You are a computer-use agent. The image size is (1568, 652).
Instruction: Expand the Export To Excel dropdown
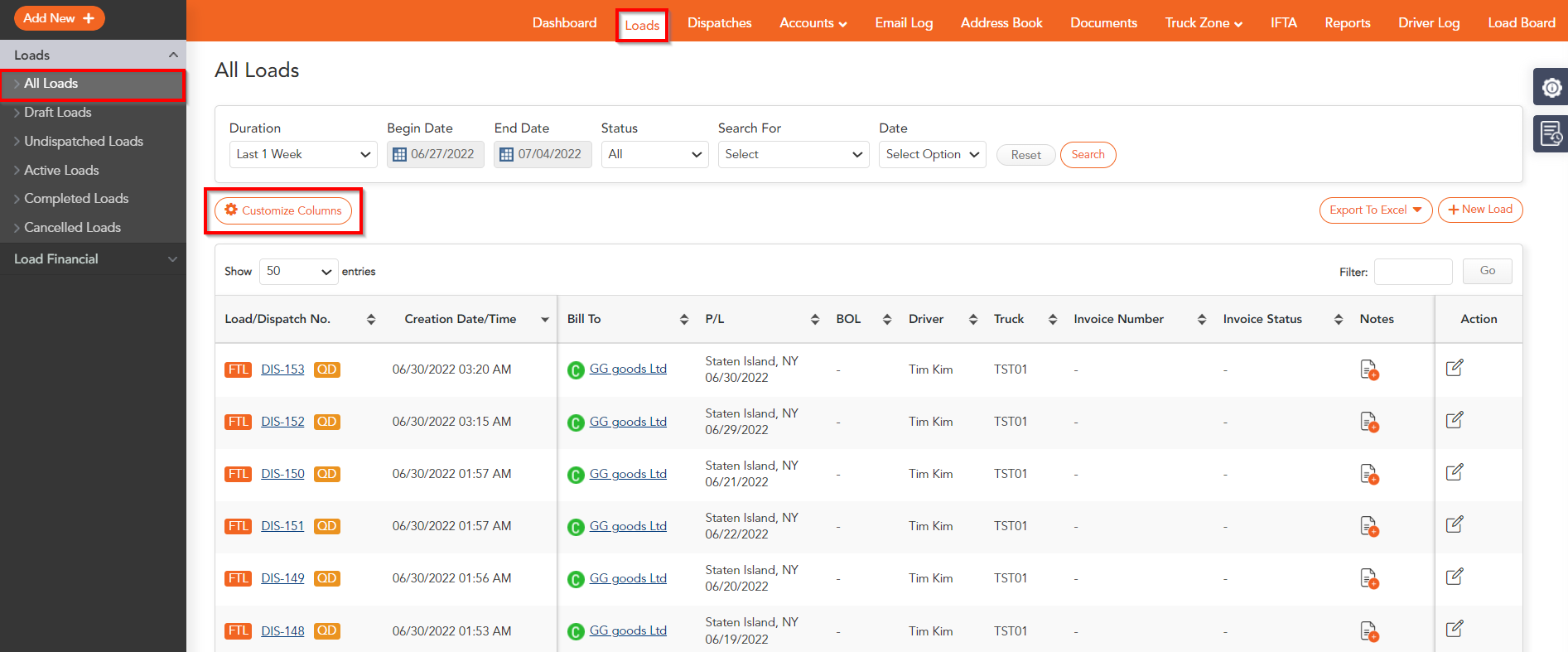1376,210
